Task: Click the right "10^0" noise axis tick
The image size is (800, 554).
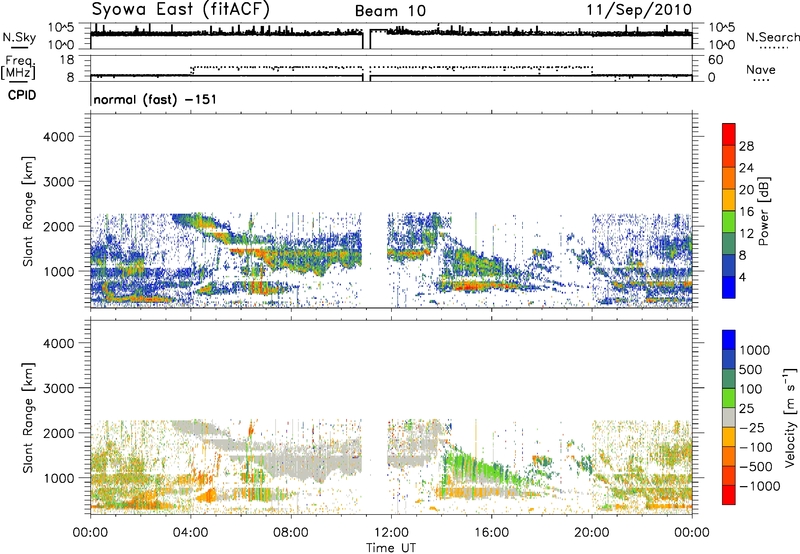Action: point(722,45)
